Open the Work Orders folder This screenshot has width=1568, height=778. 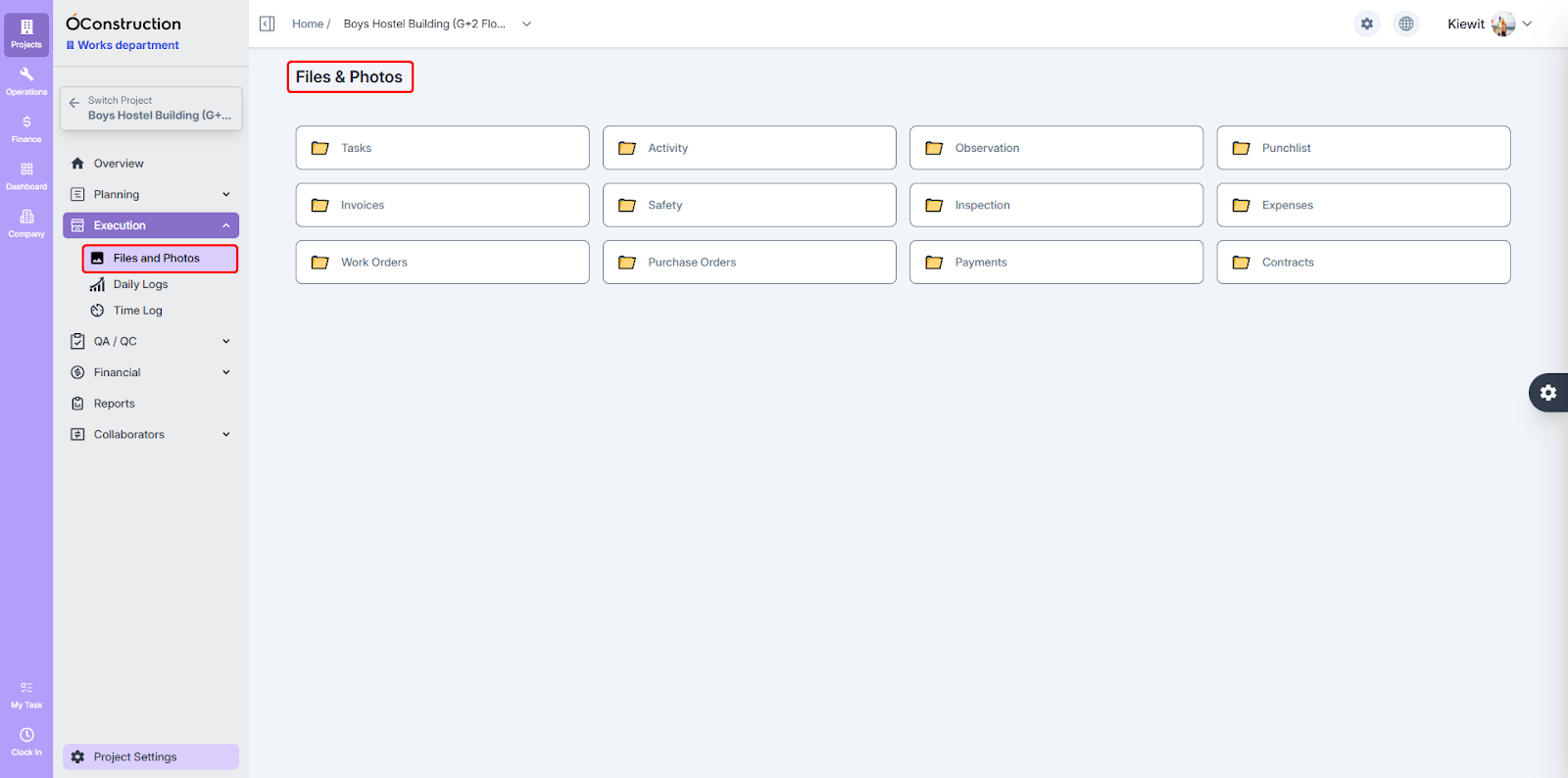443,263
